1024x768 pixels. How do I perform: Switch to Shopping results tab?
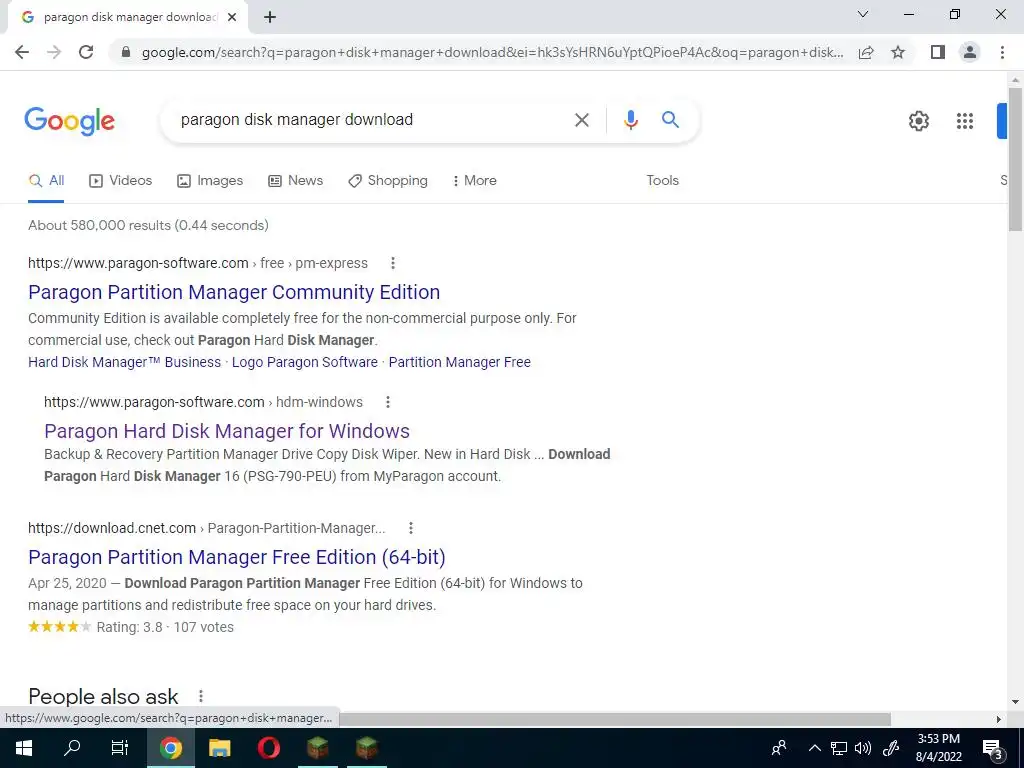pos(388,181)
